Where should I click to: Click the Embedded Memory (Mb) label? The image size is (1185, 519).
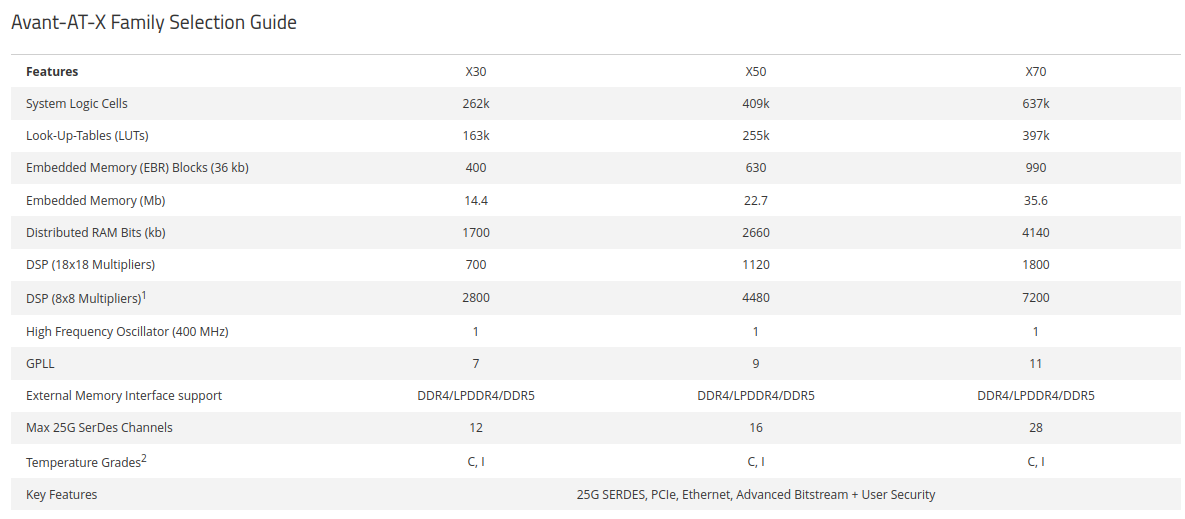(x=95, y=201)
